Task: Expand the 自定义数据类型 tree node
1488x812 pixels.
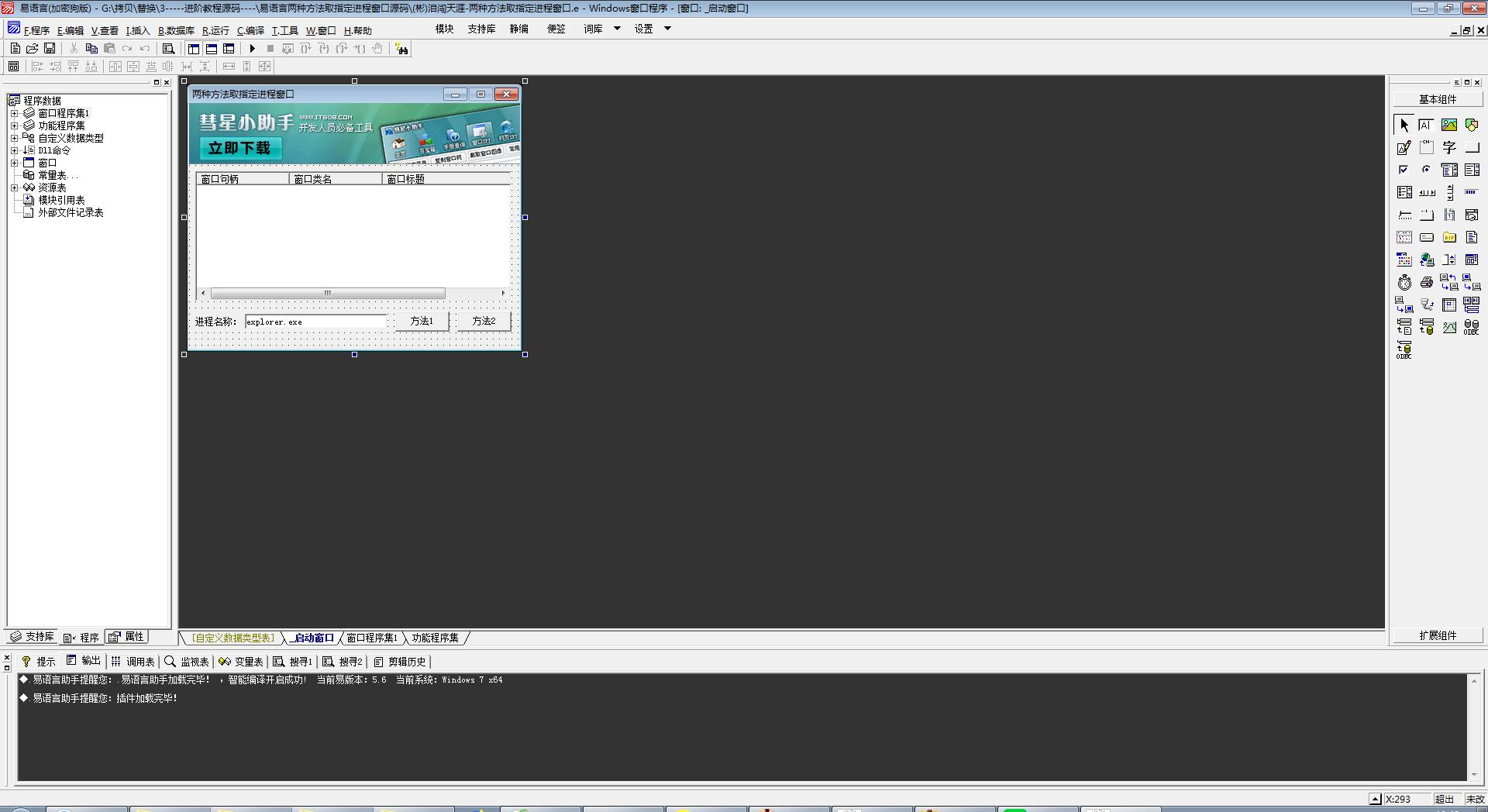Action: click(x=14, y=138)
